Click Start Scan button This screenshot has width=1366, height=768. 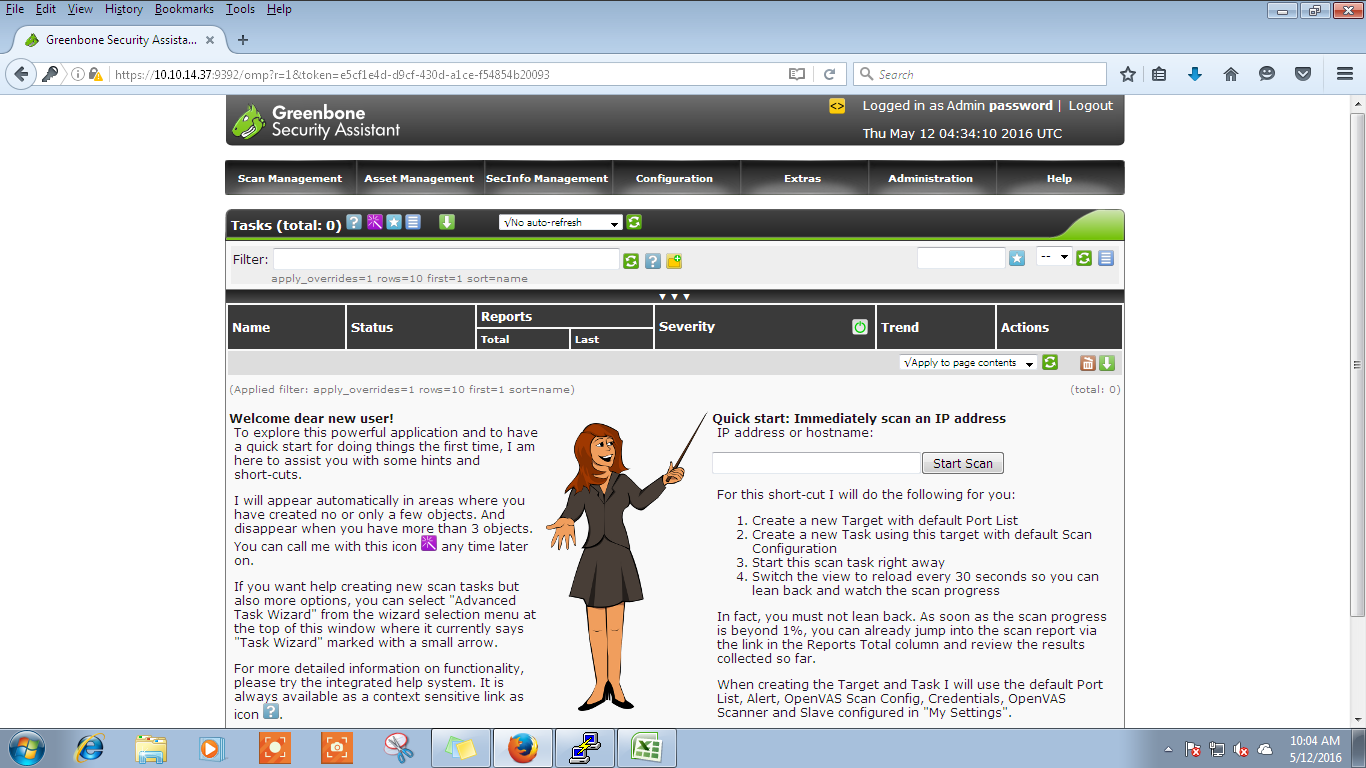coord(963,463)
